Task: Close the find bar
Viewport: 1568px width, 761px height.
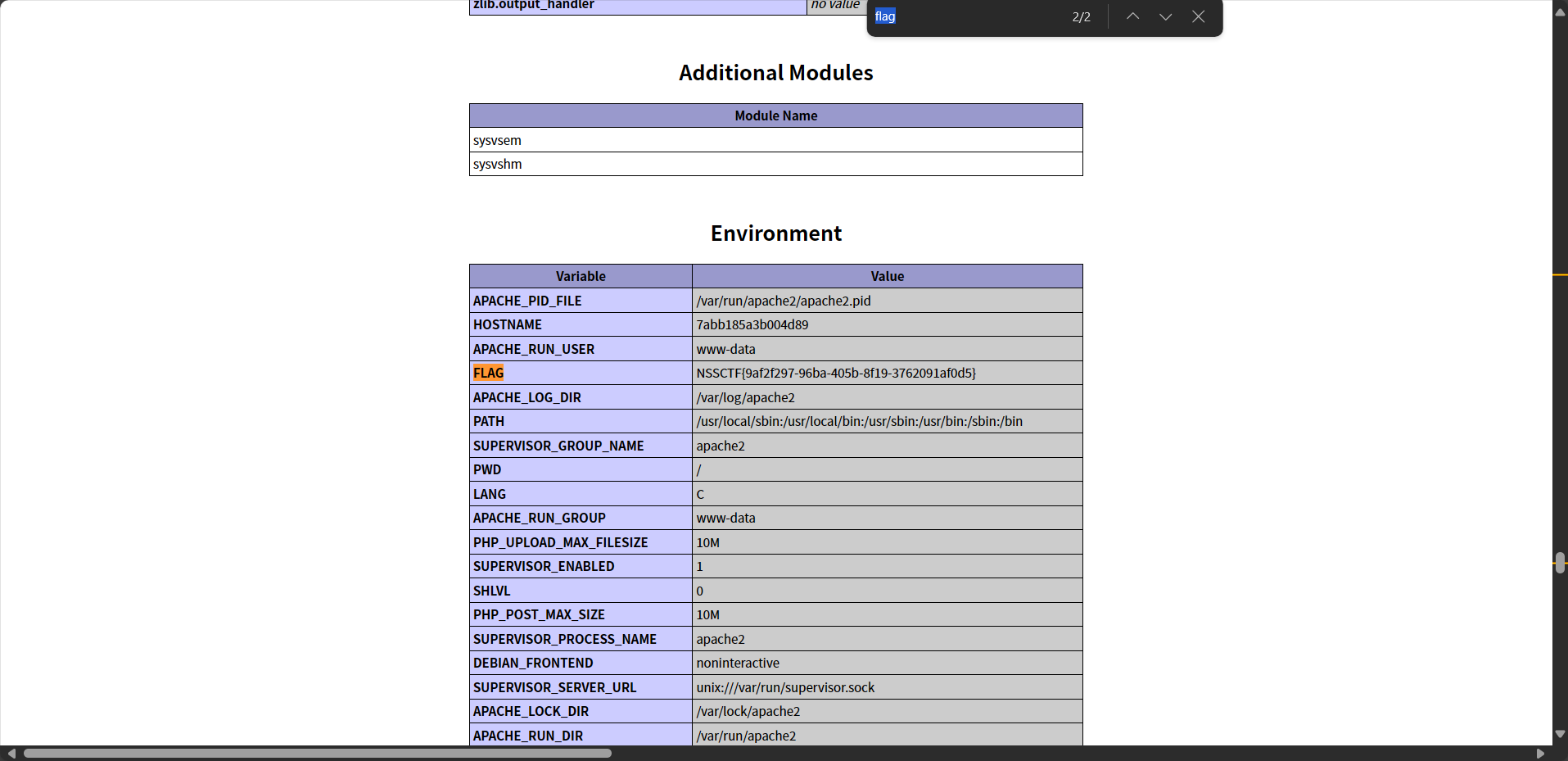Action: click(1198, 16)
